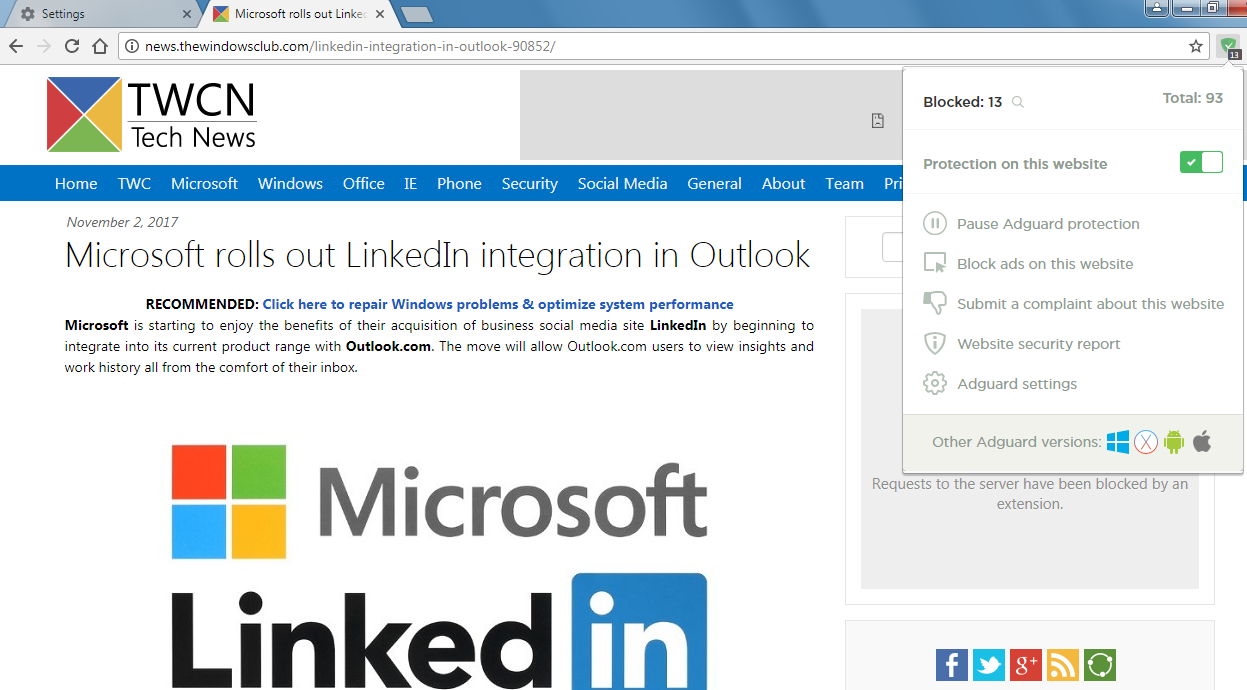Click the document icon in banner area

pyautogui.click(x=878, y=121)
